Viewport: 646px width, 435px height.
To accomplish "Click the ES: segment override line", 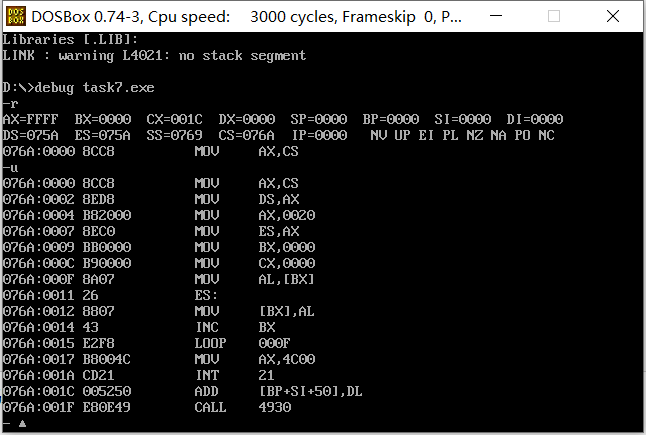I will coord(110,295).
